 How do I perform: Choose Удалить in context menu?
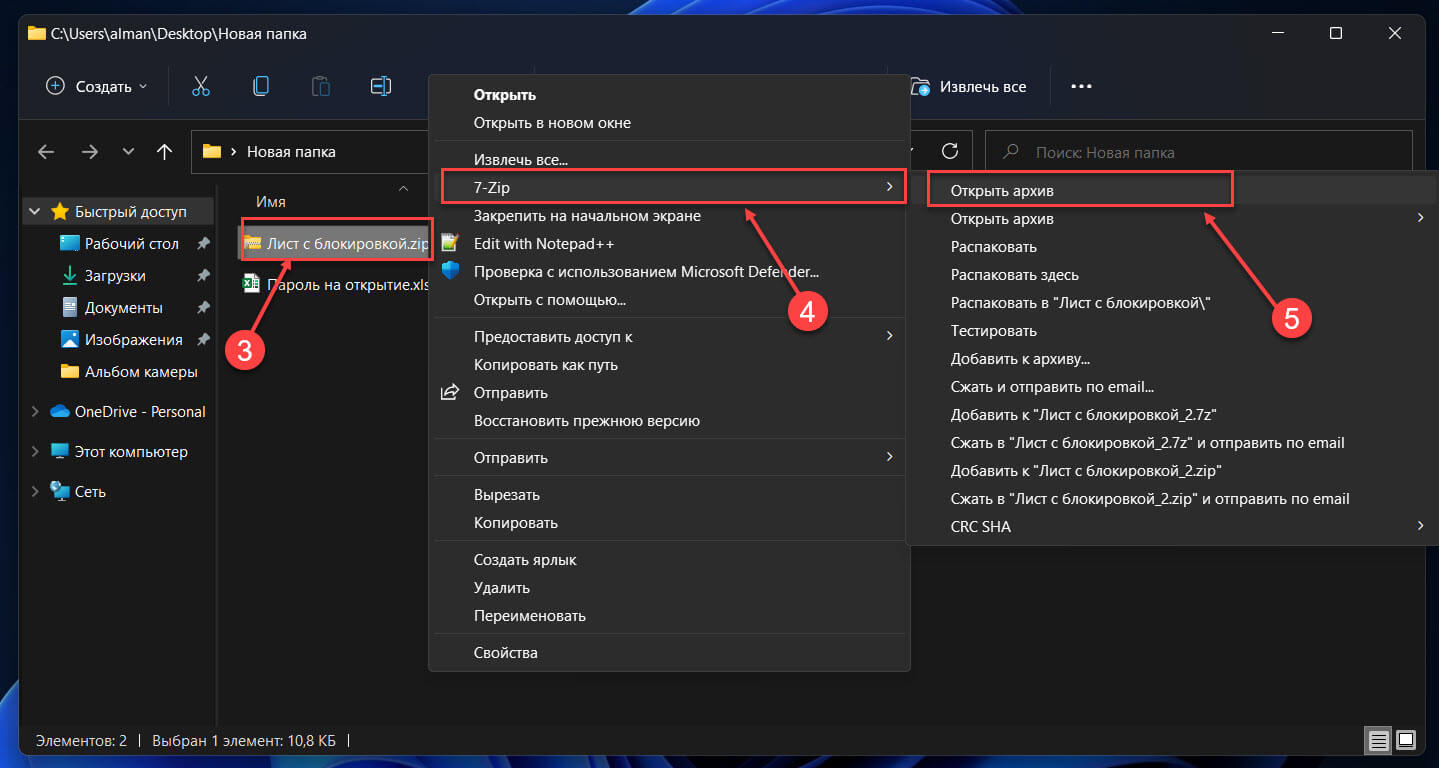[669, 588]
